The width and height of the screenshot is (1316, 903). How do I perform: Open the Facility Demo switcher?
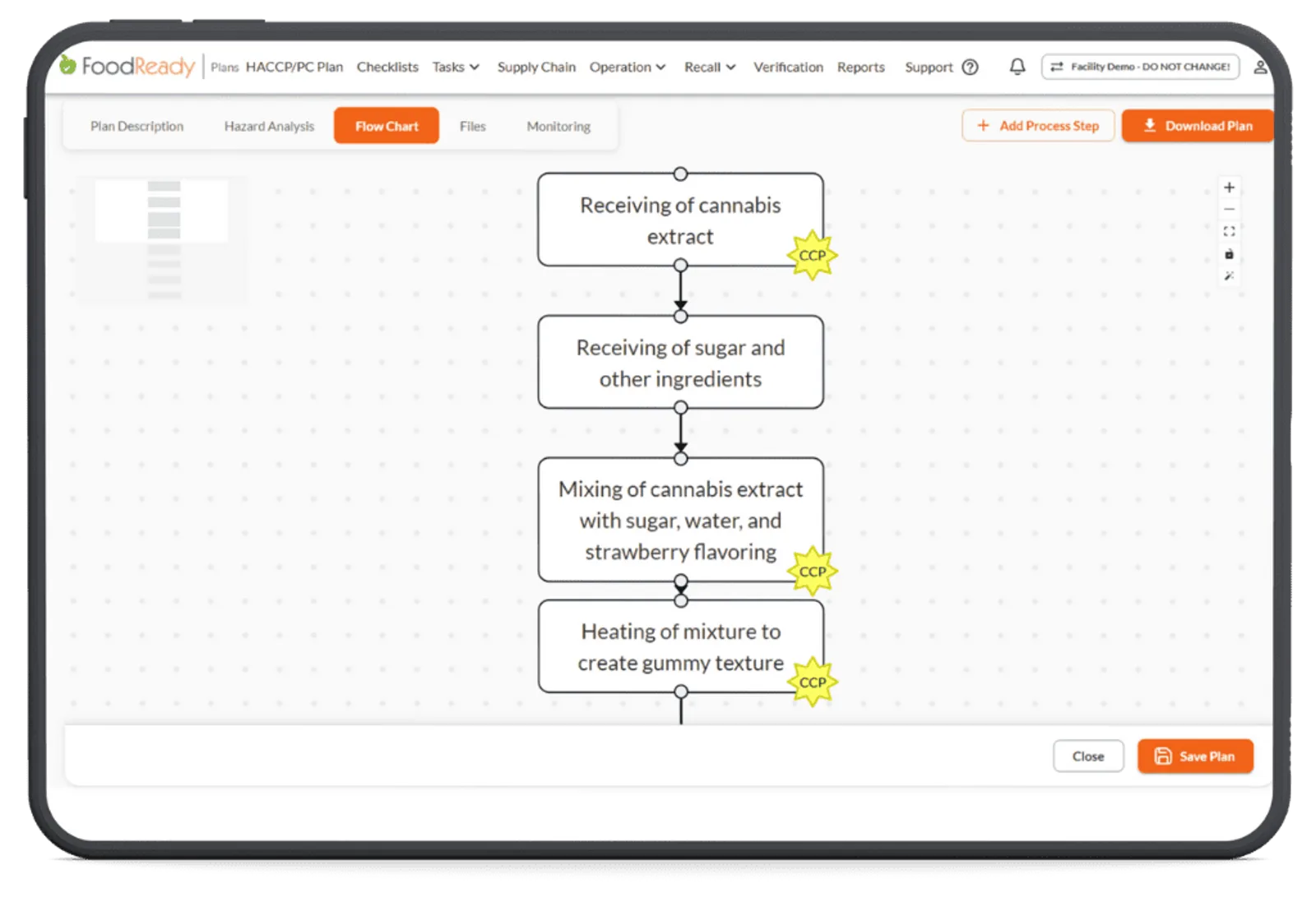1141,67
